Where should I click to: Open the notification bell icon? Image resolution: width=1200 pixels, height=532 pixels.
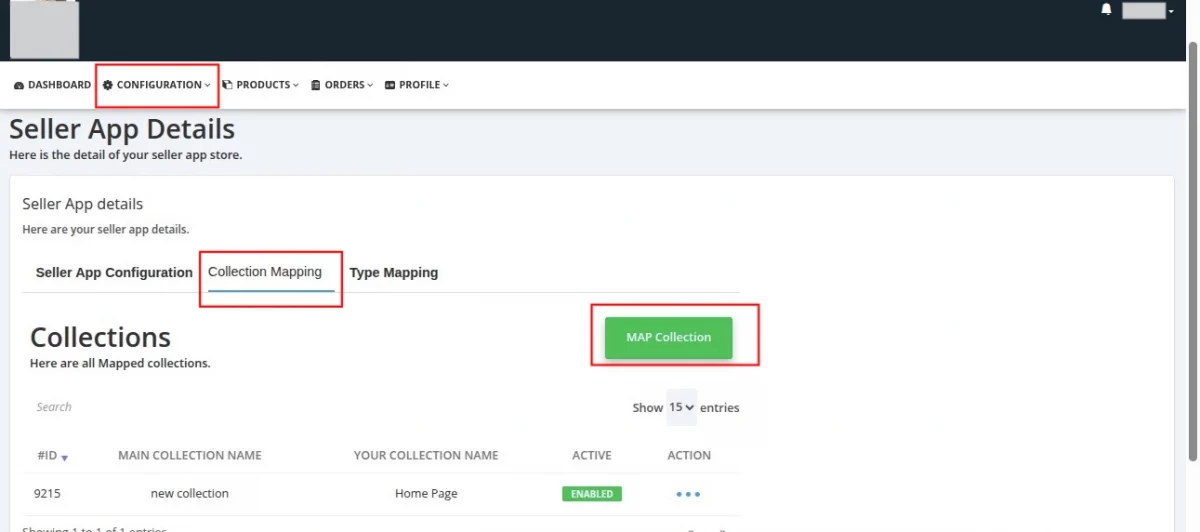1106,10
